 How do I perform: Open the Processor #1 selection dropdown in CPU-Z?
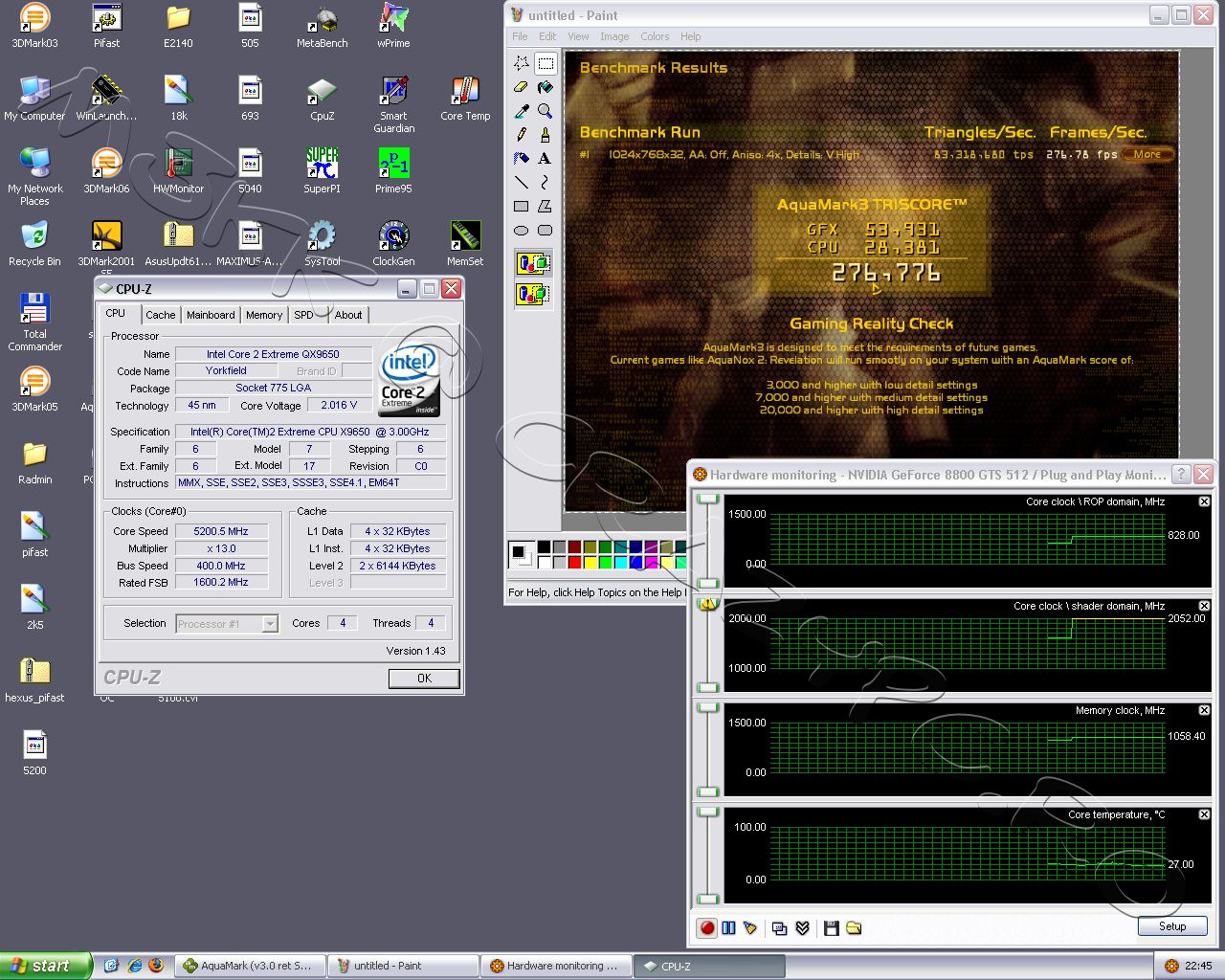270,624
